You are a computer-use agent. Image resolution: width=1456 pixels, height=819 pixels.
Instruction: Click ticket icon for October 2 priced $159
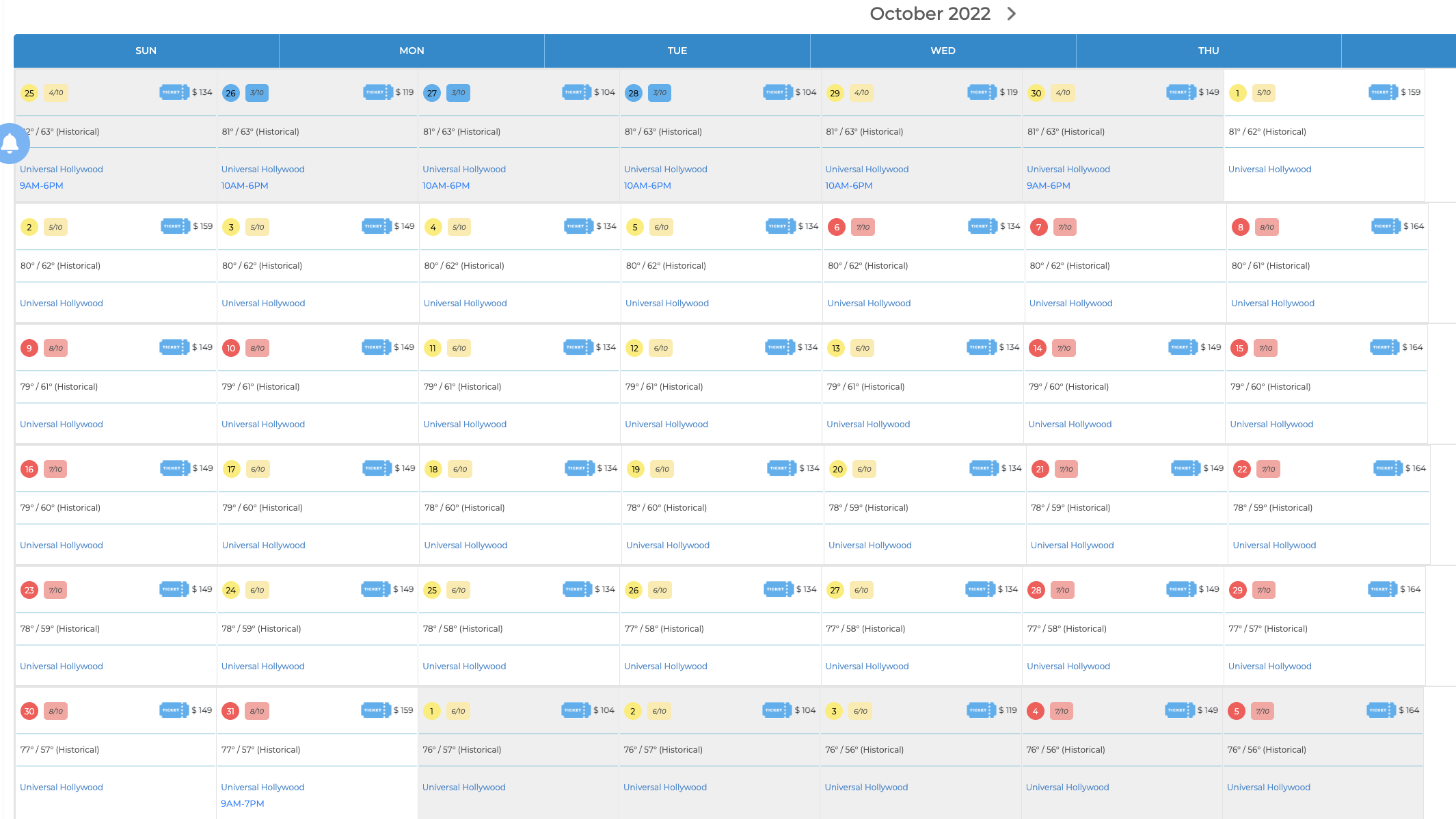point(175,226)
